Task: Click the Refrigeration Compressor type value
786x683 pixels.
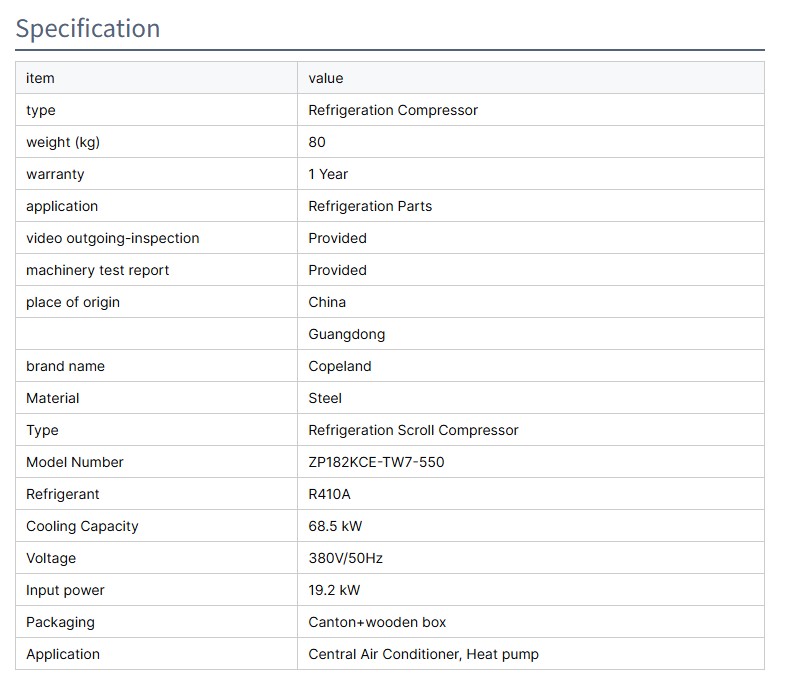Action: 393,110
